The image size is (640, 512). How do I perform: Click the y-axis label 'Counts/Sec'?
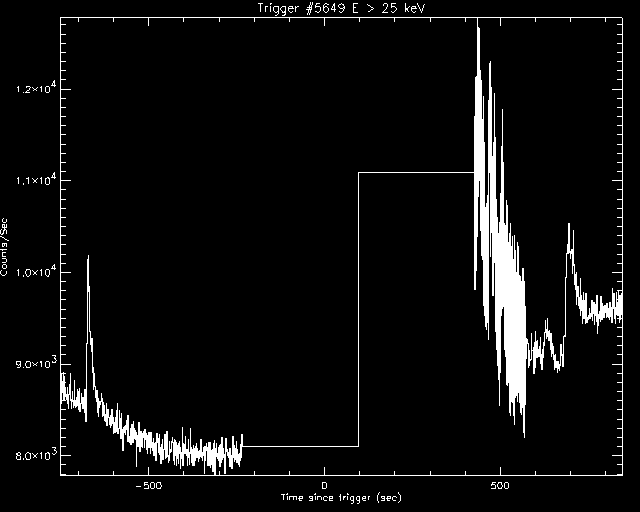(4, 247)
